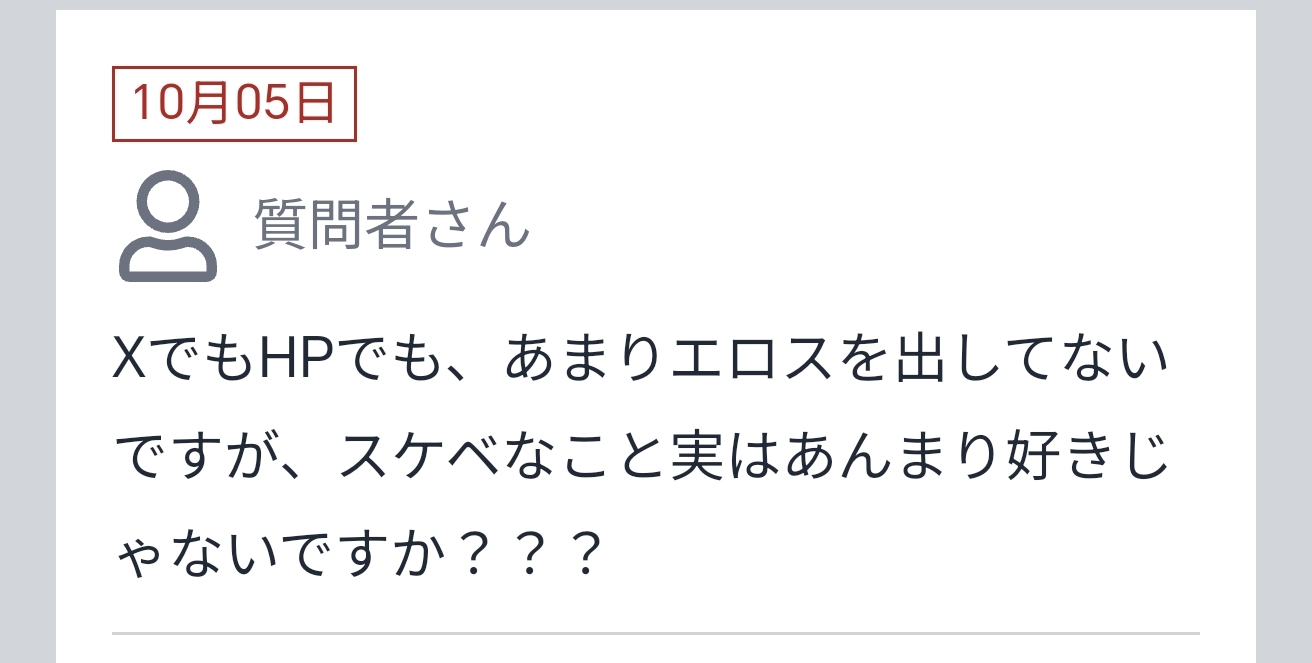Image resolution: width=1312 pixels, height=663 pixels.
Task: Click the letter X starting the question
Action: pyautogui.click(x=132, y=360)
